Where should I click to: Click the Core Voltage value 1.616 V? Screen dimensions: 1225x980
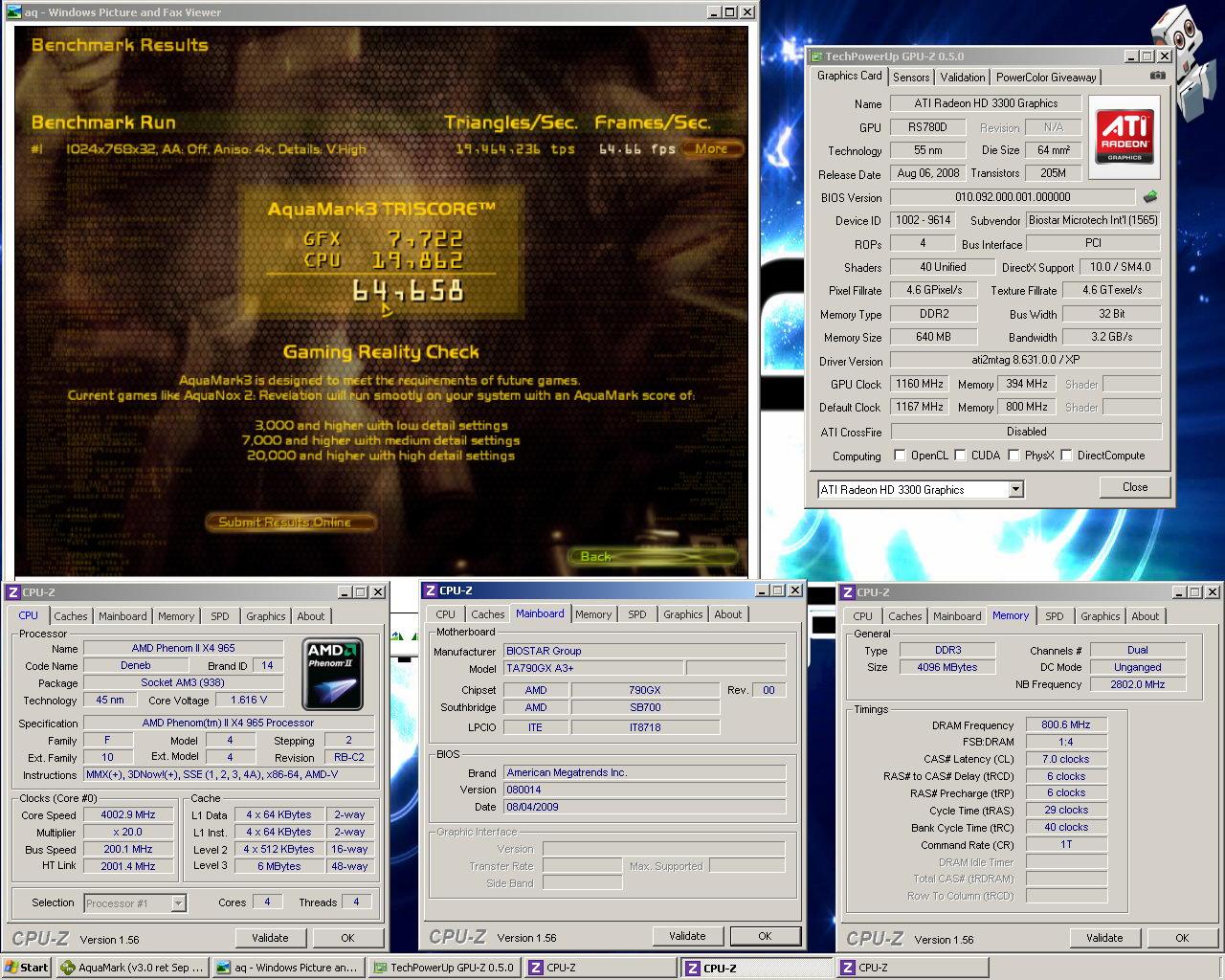(x=249, y=700)
